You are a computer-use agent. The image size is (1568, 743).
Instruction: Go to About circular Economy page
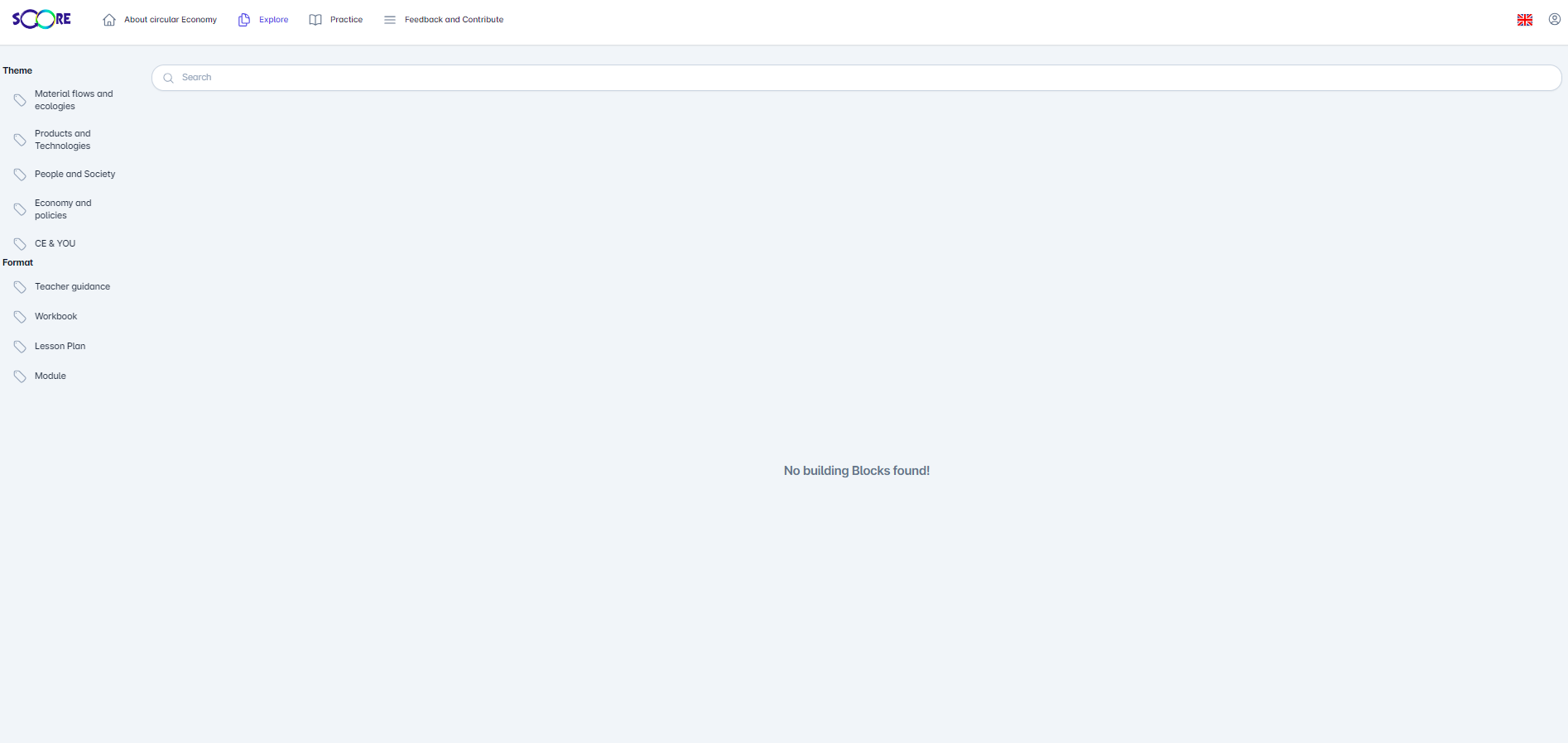click(171, 20)
